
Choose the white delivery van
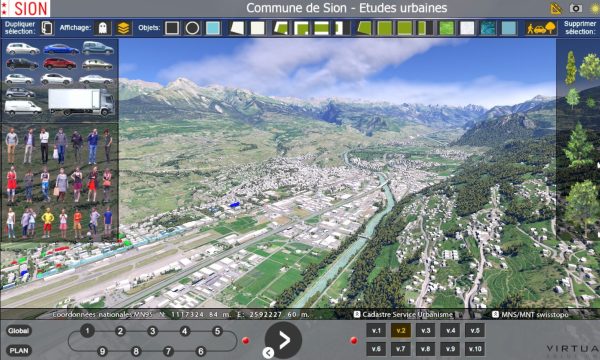point(23,108)
